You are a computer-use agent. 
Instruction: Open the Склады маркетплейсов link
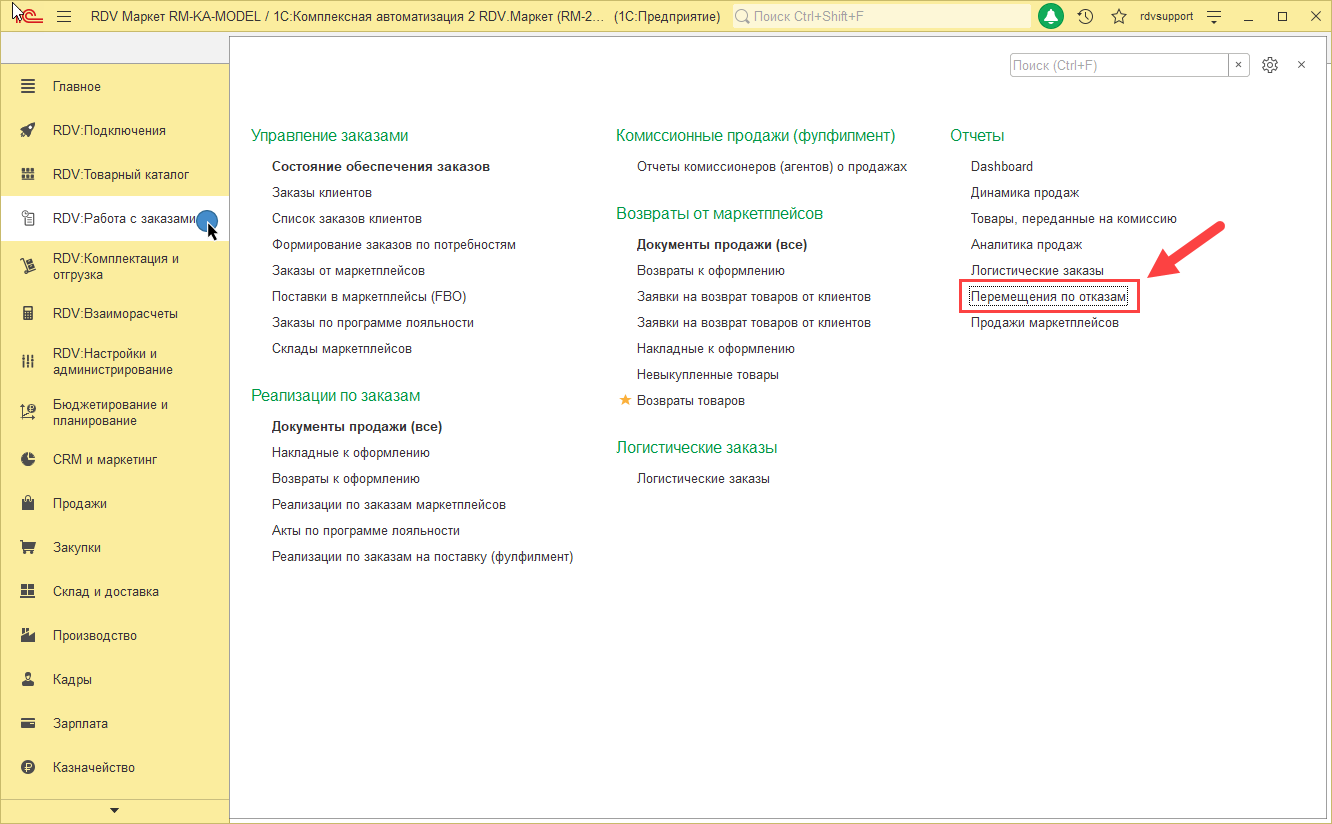[x=342, y=349]
